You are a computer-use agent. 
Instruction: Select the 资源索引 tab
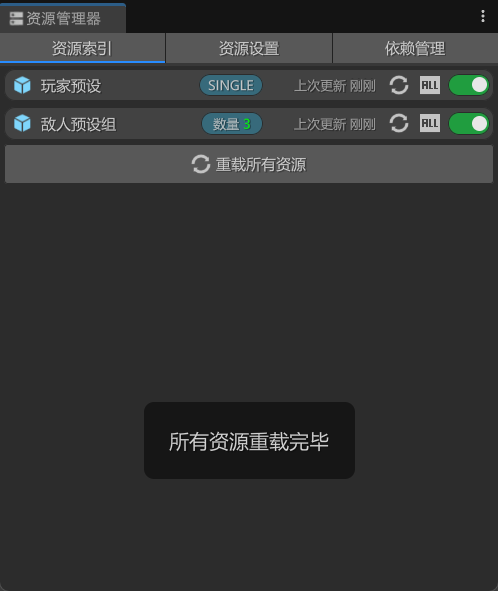pos(82,48)
